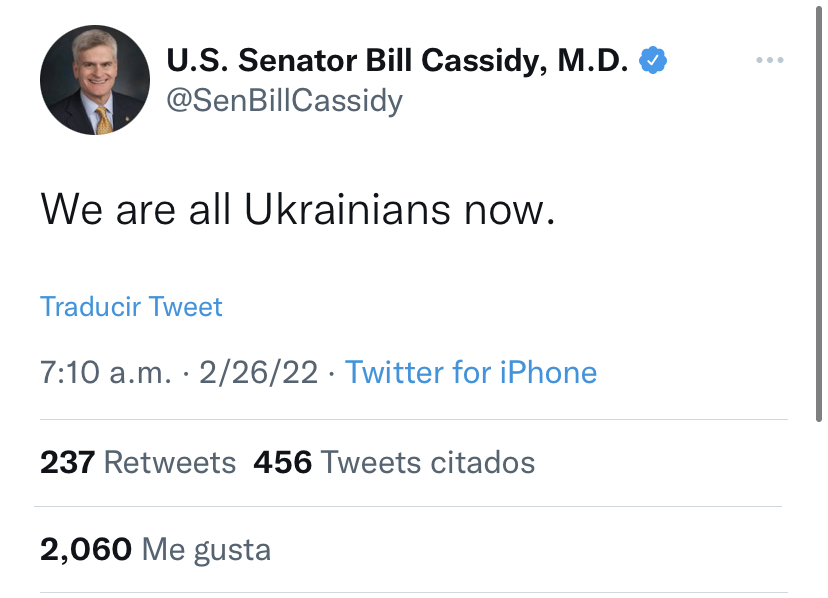Click Traducir Tweet to translate
This screenshot has height=598, width=828.
coord(131,306)
